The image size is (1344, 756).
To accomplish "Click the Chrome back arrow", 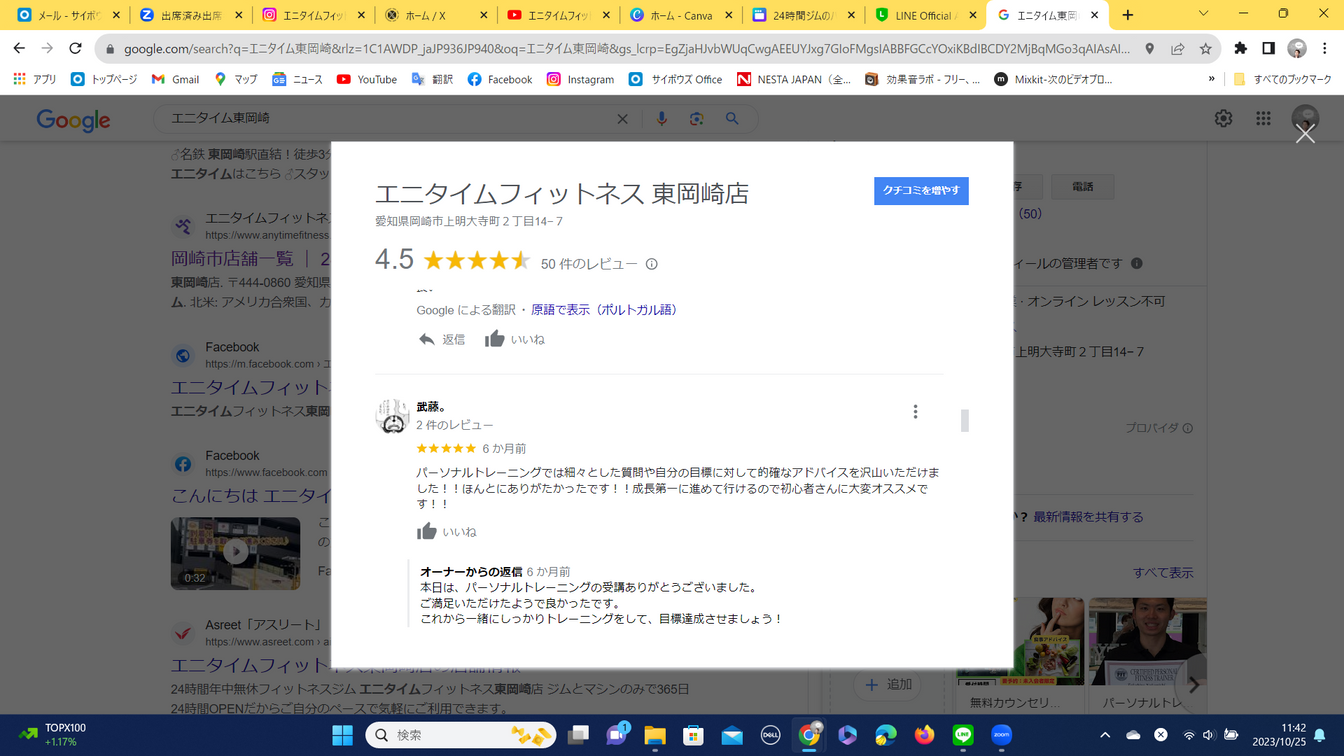I will point(19,48).
